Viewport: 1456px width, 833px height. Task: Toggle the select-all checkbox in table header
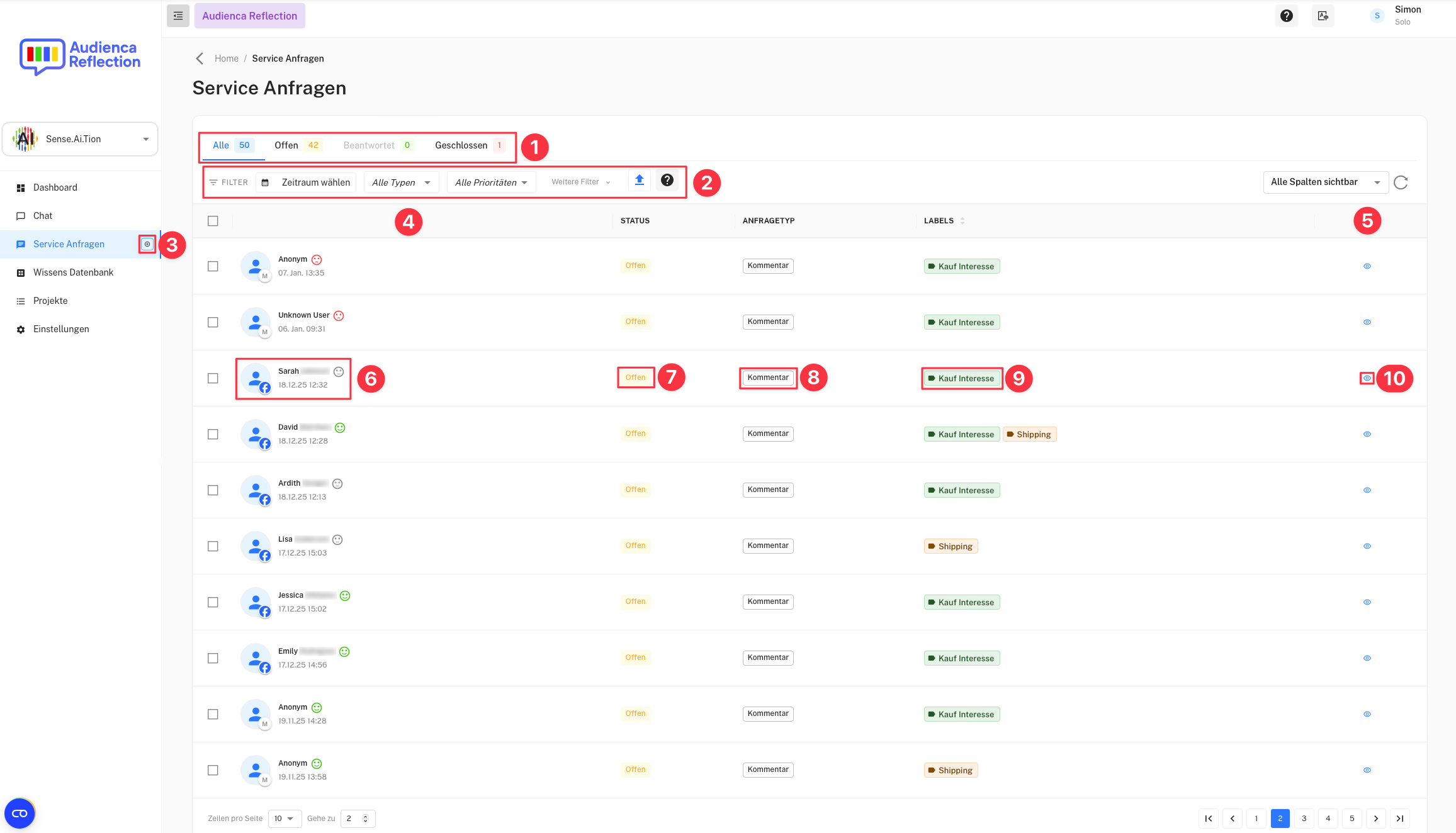[x=213, y=221]
